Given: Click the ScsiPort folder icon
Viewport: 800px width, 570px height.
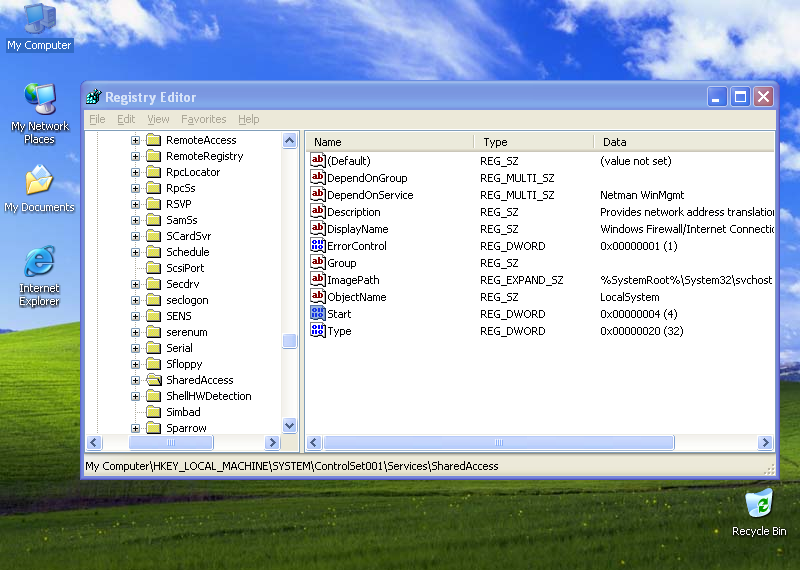Looking at the screenshot, I should point(154,268).
